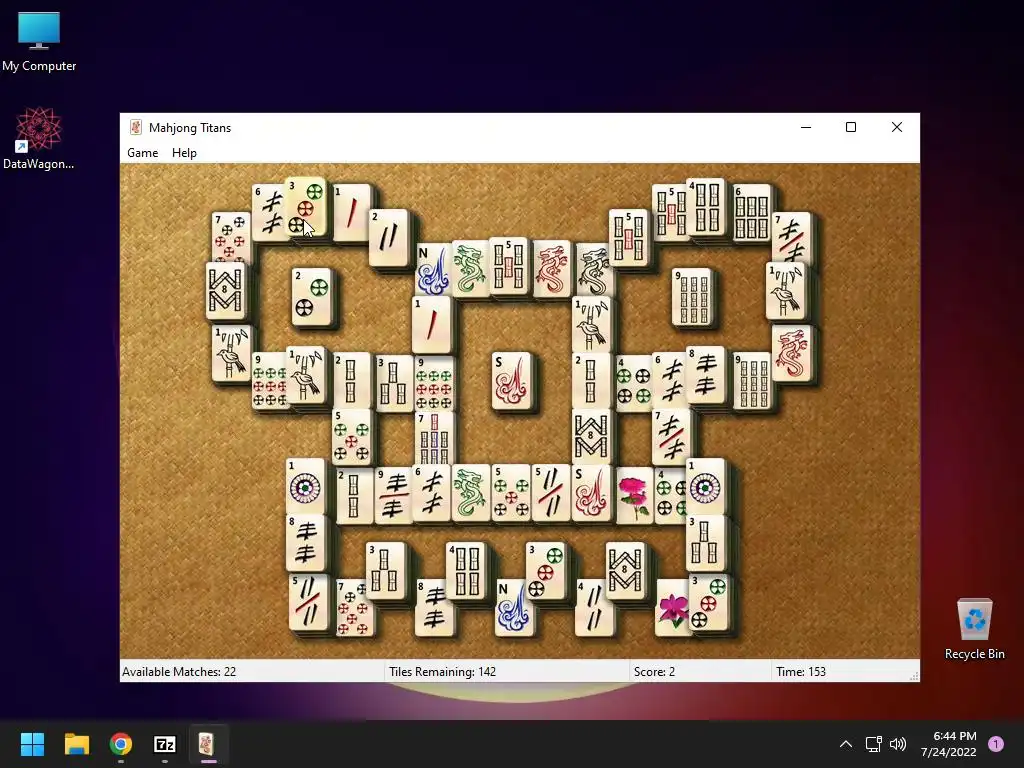Select the 1 character tile beside the highlighted 3 circles
1024x768 pixels.
click(x=352, y=212)
